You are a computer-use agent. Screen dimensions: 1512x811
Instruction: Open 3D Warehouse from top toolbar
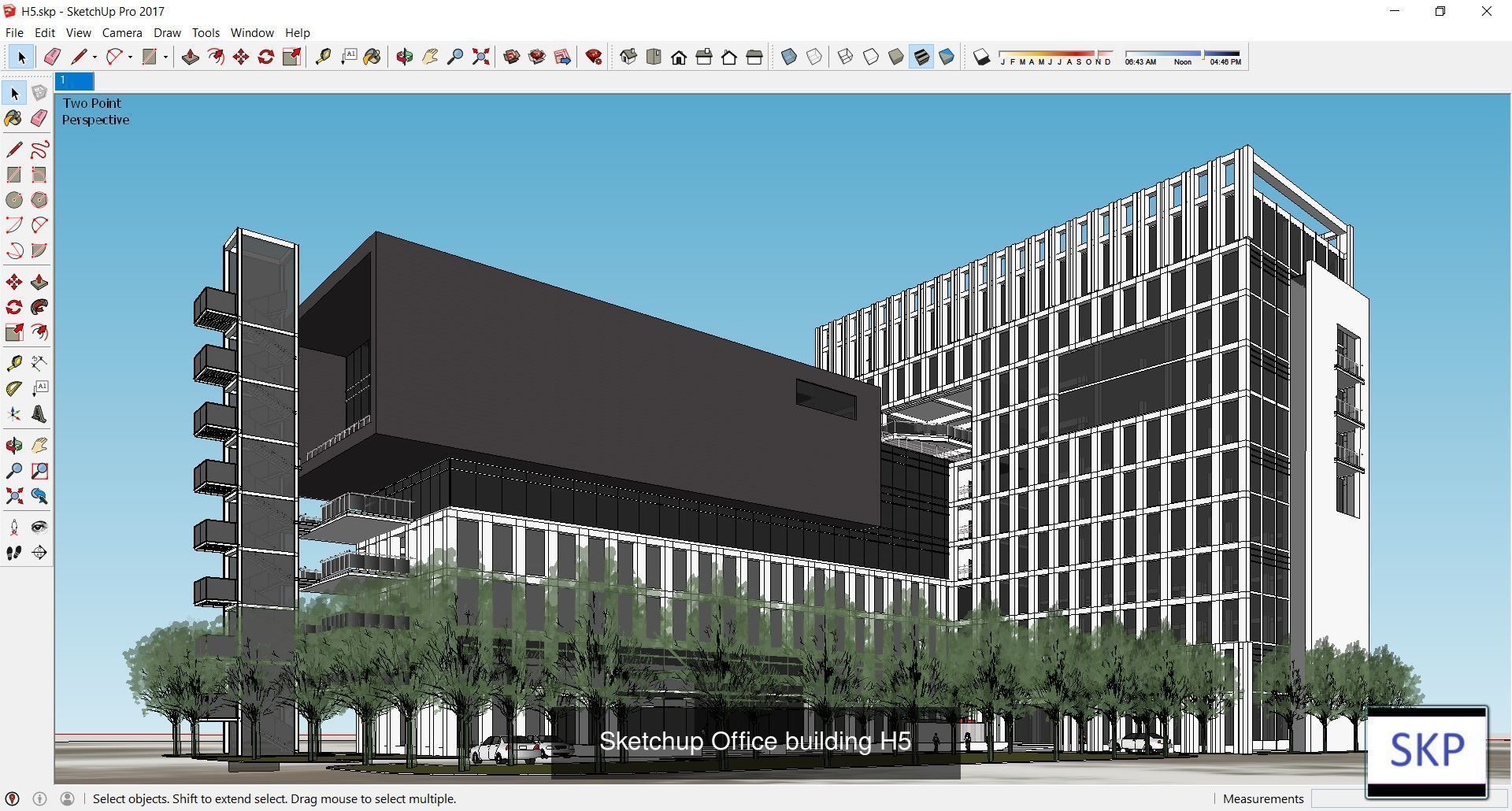[512, 57]
